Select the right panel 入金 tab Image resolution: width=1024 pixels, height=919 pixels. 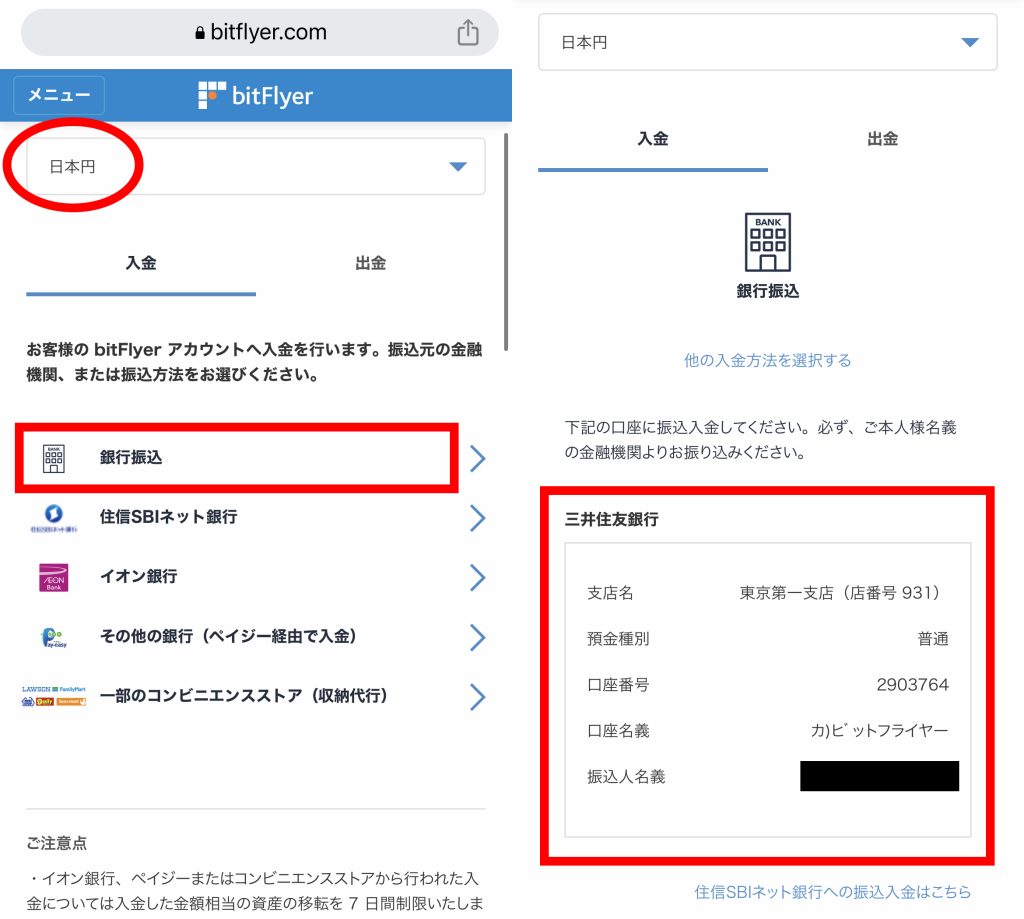(x=653, y=139)
